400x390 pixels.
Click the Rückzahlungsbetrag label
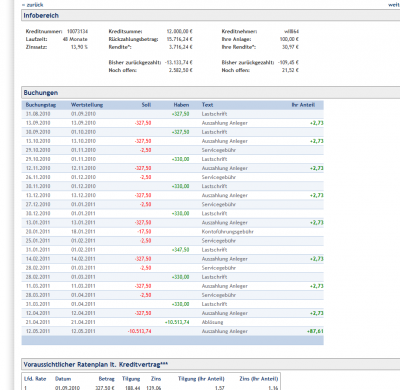coord(133,39)
